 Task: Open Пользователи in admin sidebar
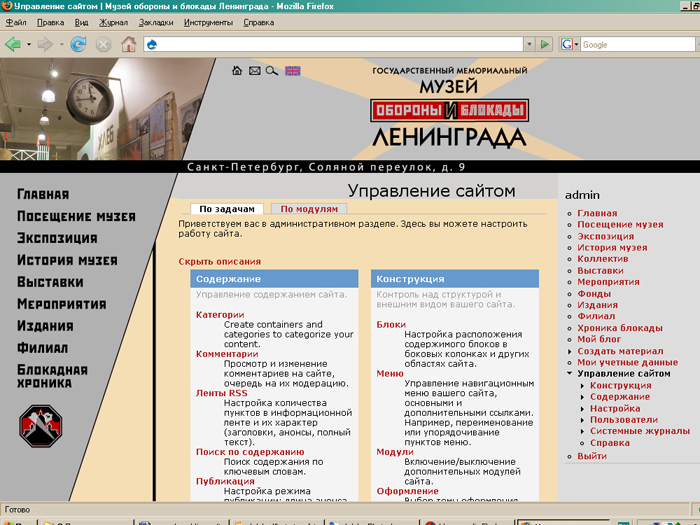click(624, 420)
